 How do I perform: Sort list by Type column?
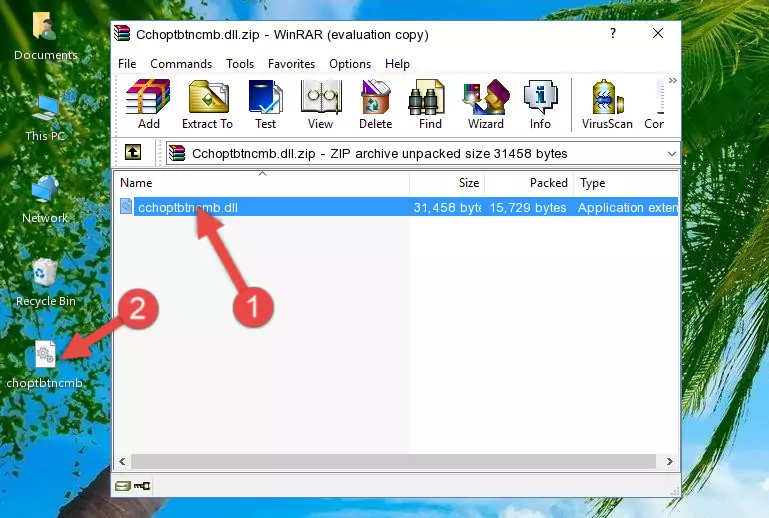(x=626, y=183)
